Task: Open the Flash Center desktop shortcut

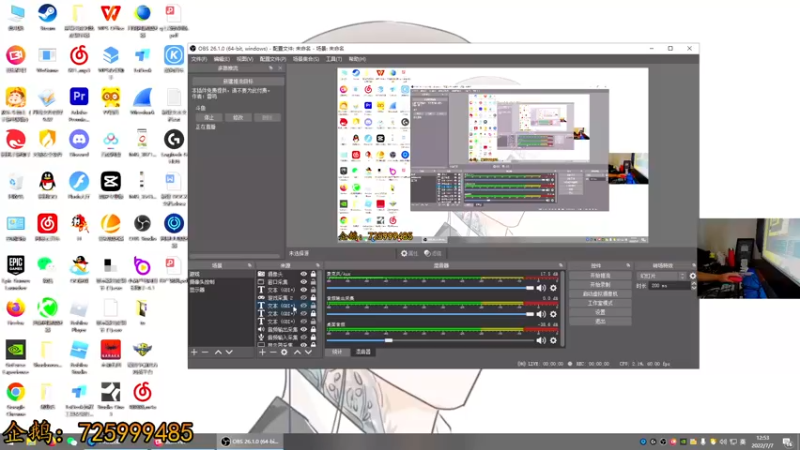Action: click(x=79, y=185)
